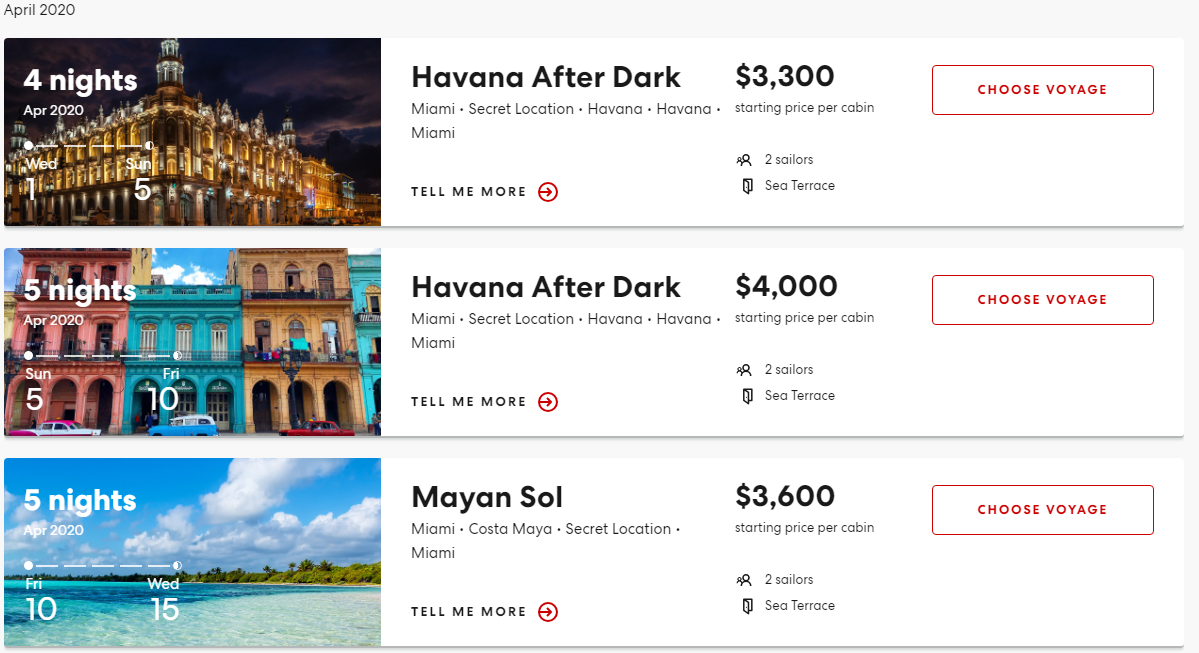Click the sailors icon on the Mayan Sol card
Image resolution: width=1199 pixels, height=653 pixels.
coord(744,580)
